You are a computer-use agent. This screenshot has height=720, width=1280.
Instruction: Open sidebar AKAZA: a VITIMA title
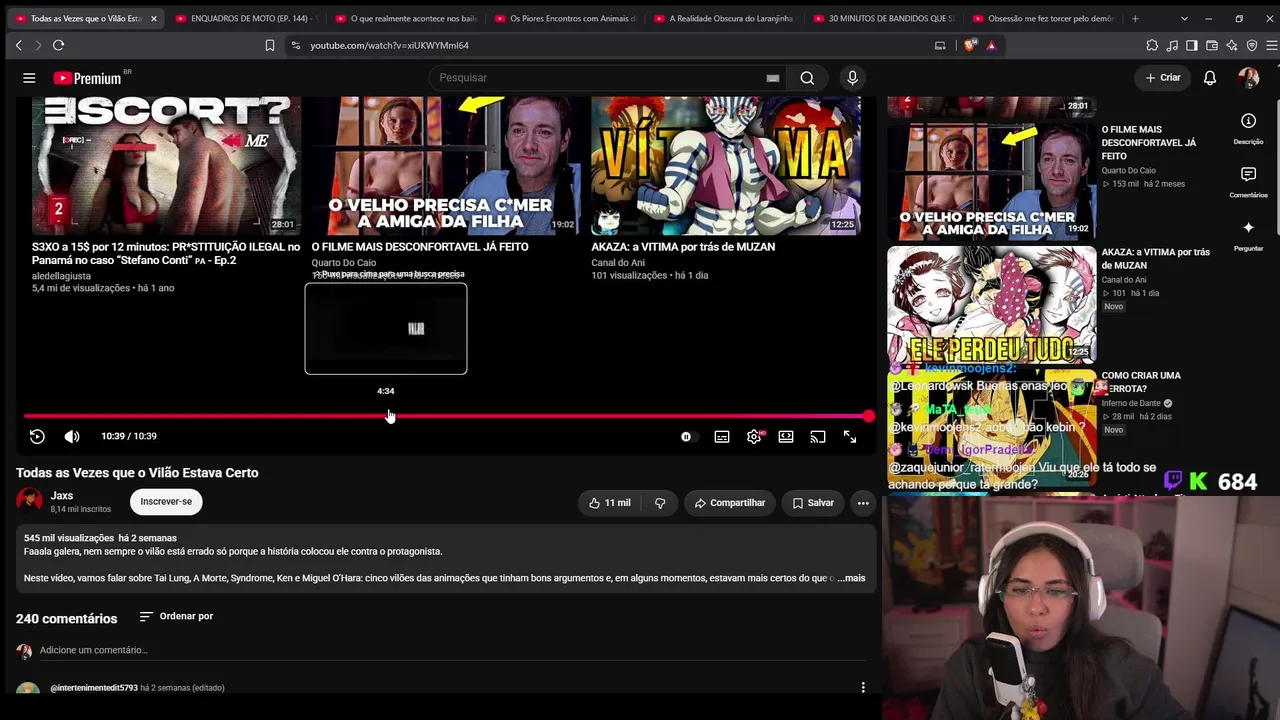[x=1156, y=258]
